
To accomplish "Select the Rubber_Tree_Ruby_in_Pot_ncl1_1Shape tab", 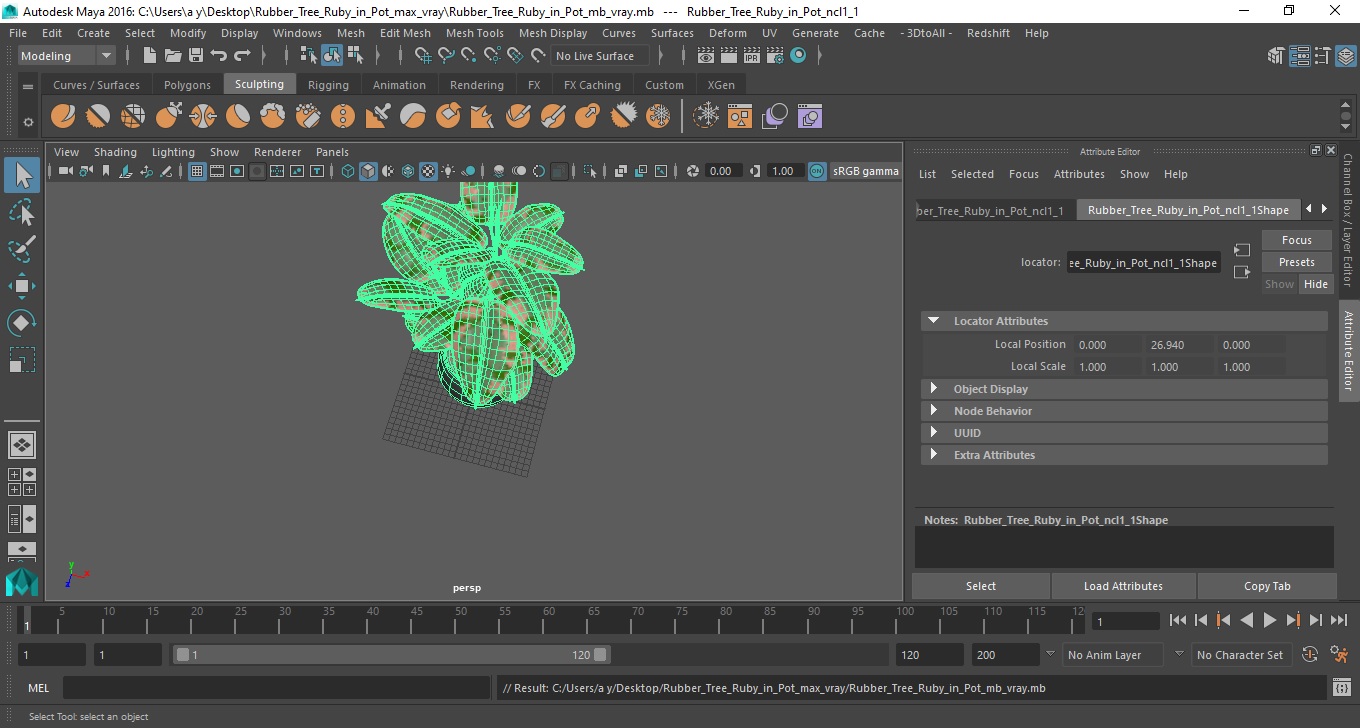I will (1188, 210).
